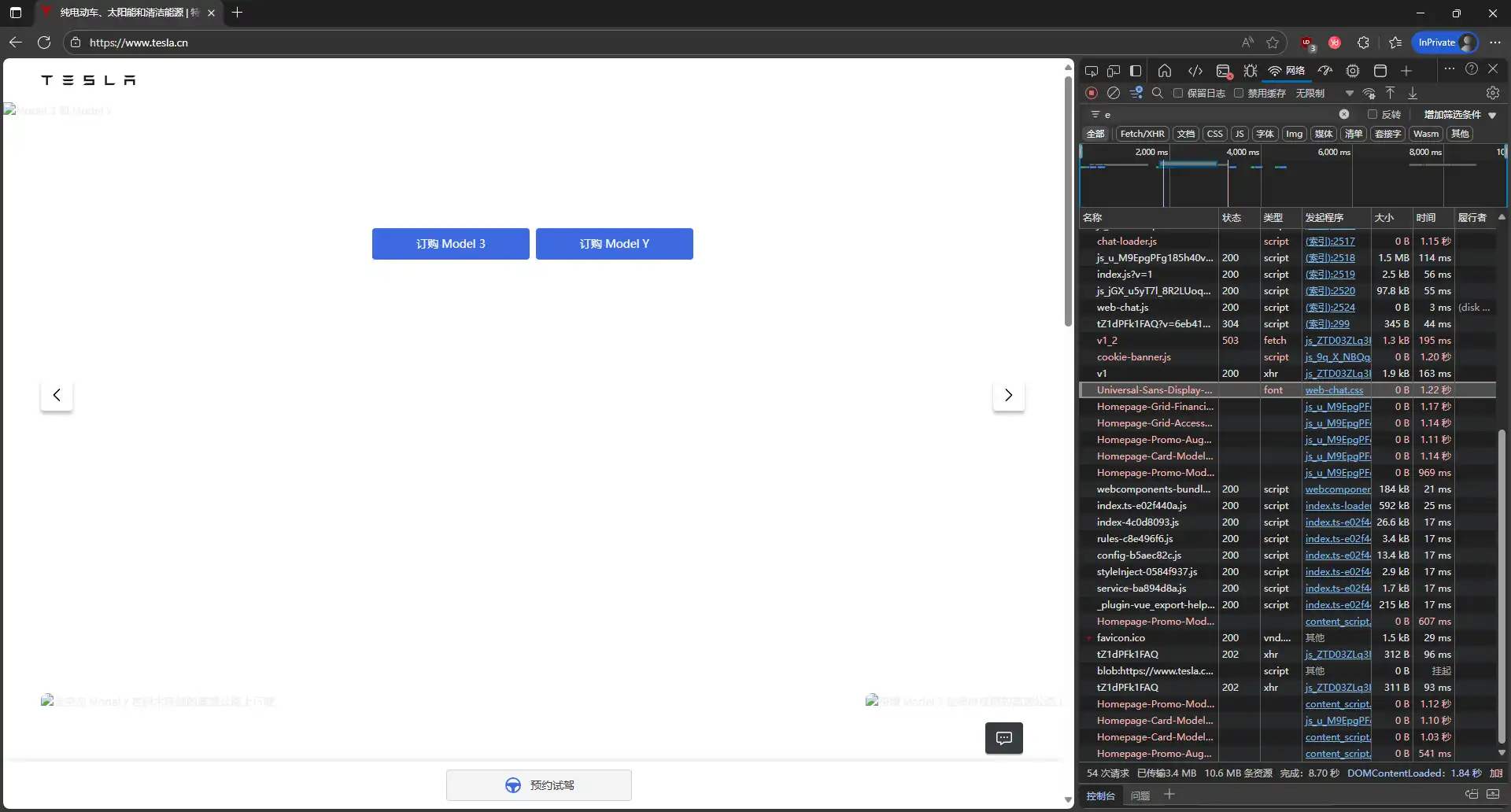The image size is (1511, 812).
Task: Export HAR file download arrow icon
Action: tap(1413, 93)
